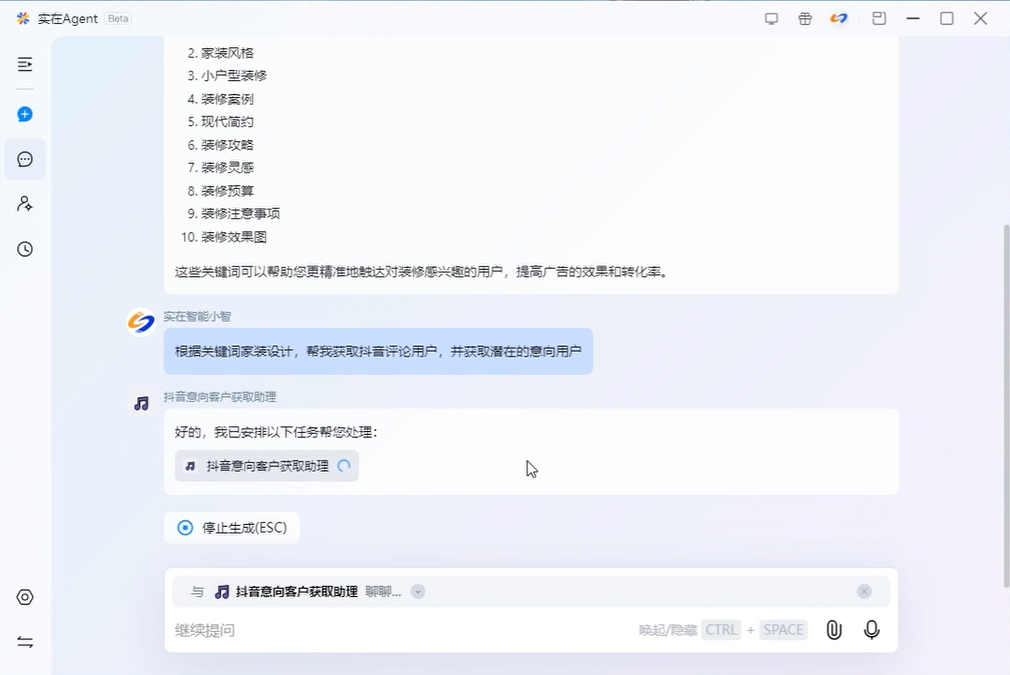This screenshot has height=675, width=1010.
Task: Click the switch arrows icon at sidebar bottom
Action: (24, 641)
